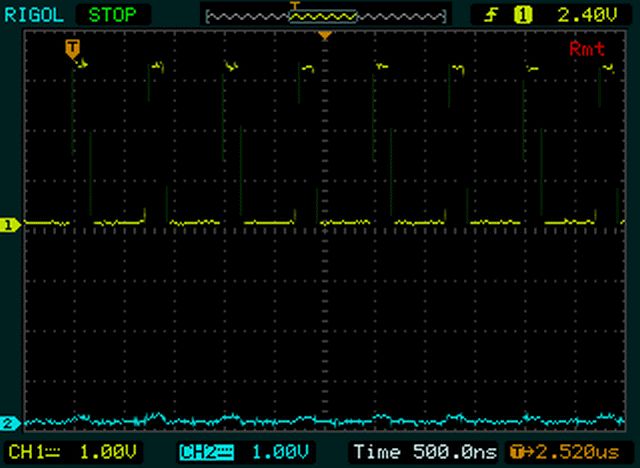Click the yellow channel 1 baseline trace
The image size is (640, 468).
click(325, 222)
